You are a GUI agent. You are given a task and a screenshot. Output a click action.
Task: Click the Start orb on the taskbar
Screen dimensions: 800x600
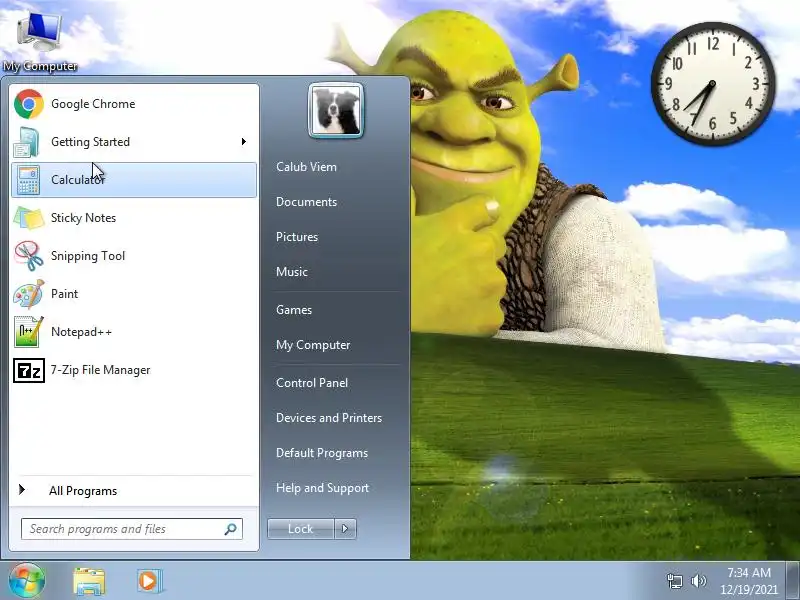(x=27, y=581)
